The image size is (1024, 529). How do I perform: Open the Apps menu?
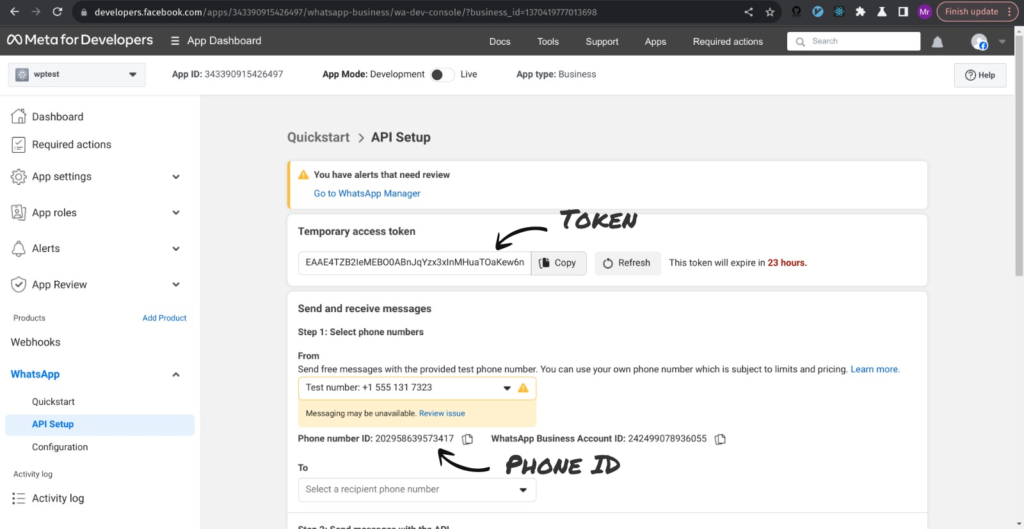[656, 42]
